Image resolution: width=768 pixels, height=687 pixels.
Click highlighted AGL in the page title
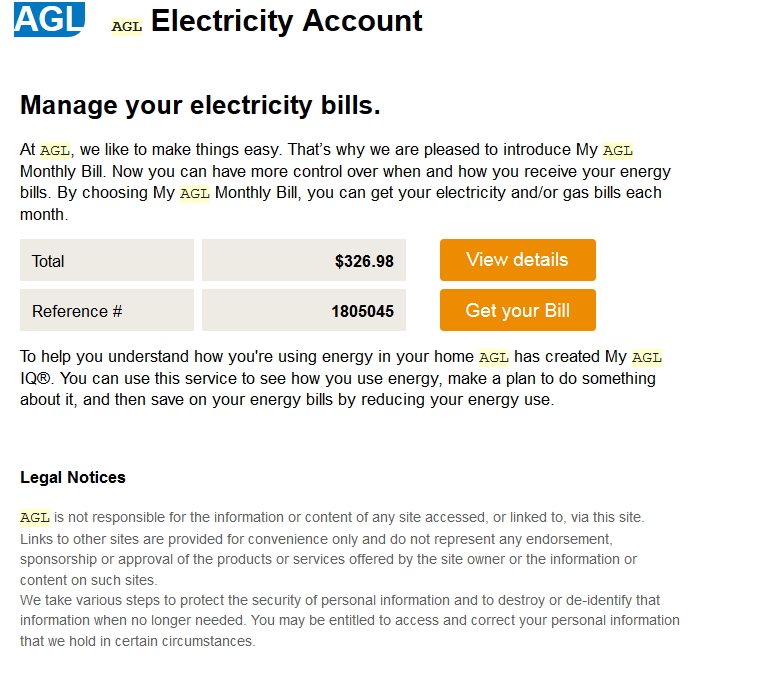coord(127,27)
